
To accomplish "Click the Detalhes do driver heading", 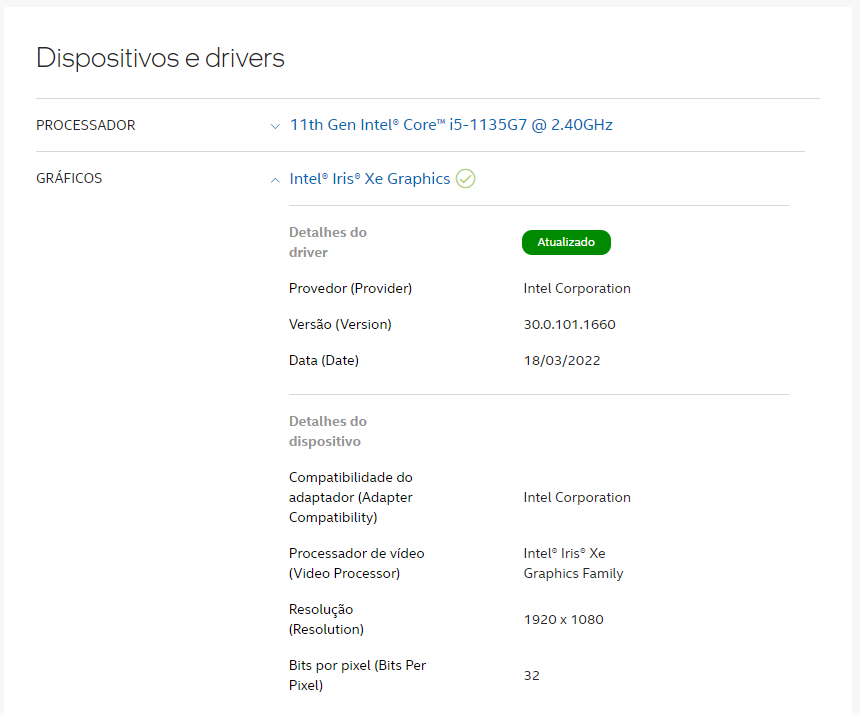I will [327, 242].
